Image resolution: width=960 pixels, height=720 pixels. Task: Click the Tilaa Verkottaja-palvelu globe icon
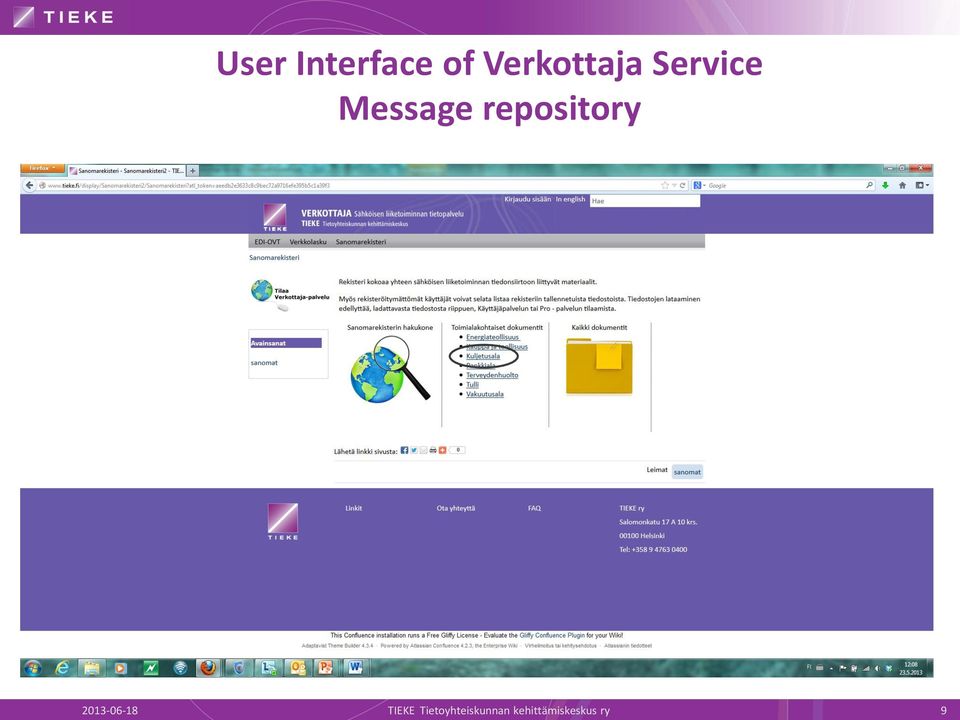click(x=261, y=290)
